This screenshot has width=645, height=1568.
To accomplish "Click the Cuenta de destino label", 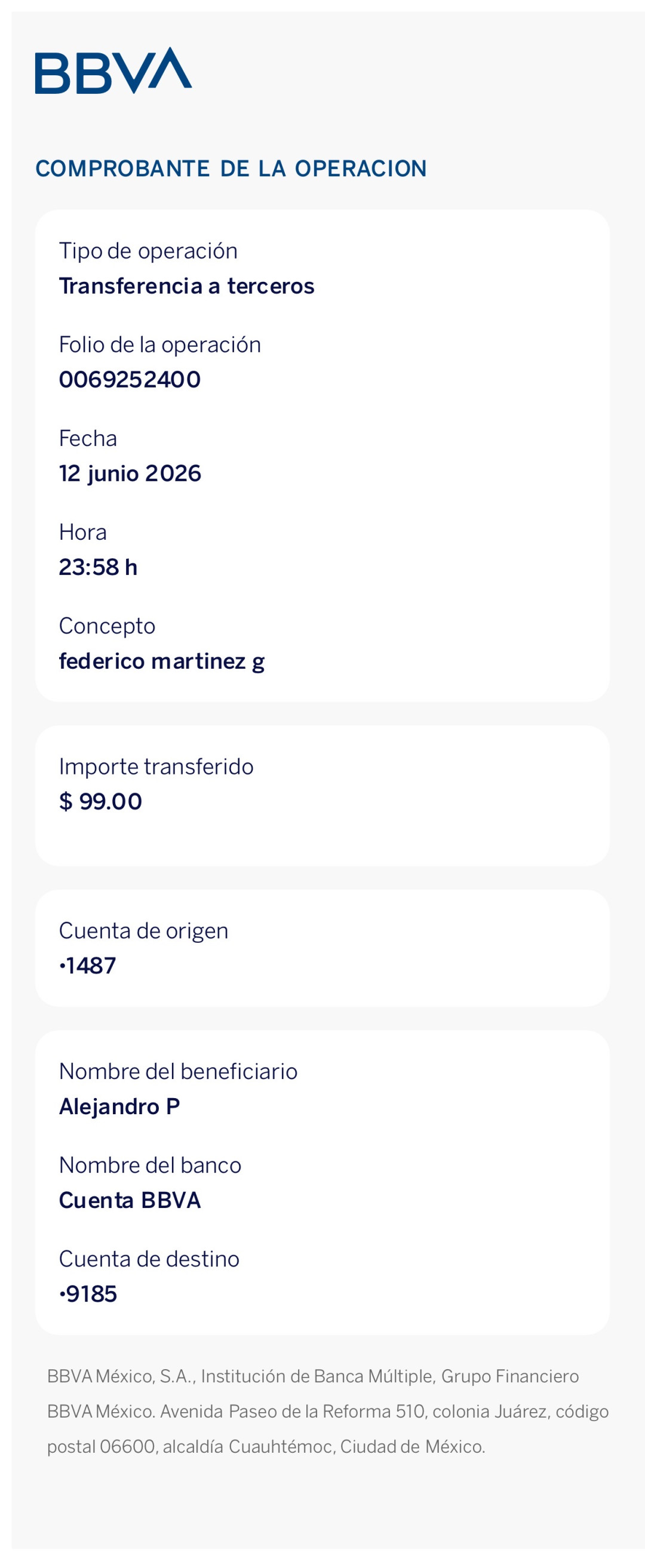I will (x=149, y=1259).
